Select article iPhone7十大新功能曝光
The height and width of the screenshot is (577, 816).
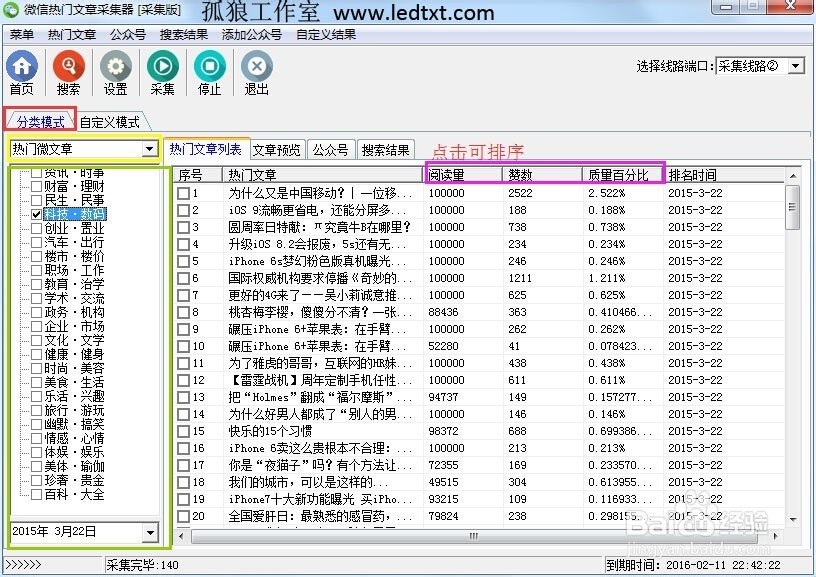(320, 499)
